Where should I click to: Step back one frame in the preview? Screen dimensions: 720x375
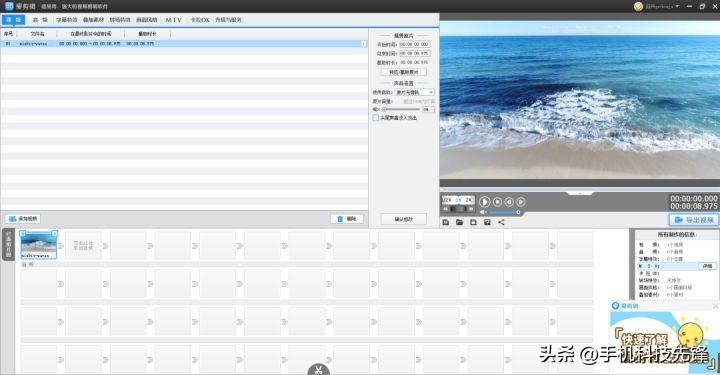click(509, 201)
